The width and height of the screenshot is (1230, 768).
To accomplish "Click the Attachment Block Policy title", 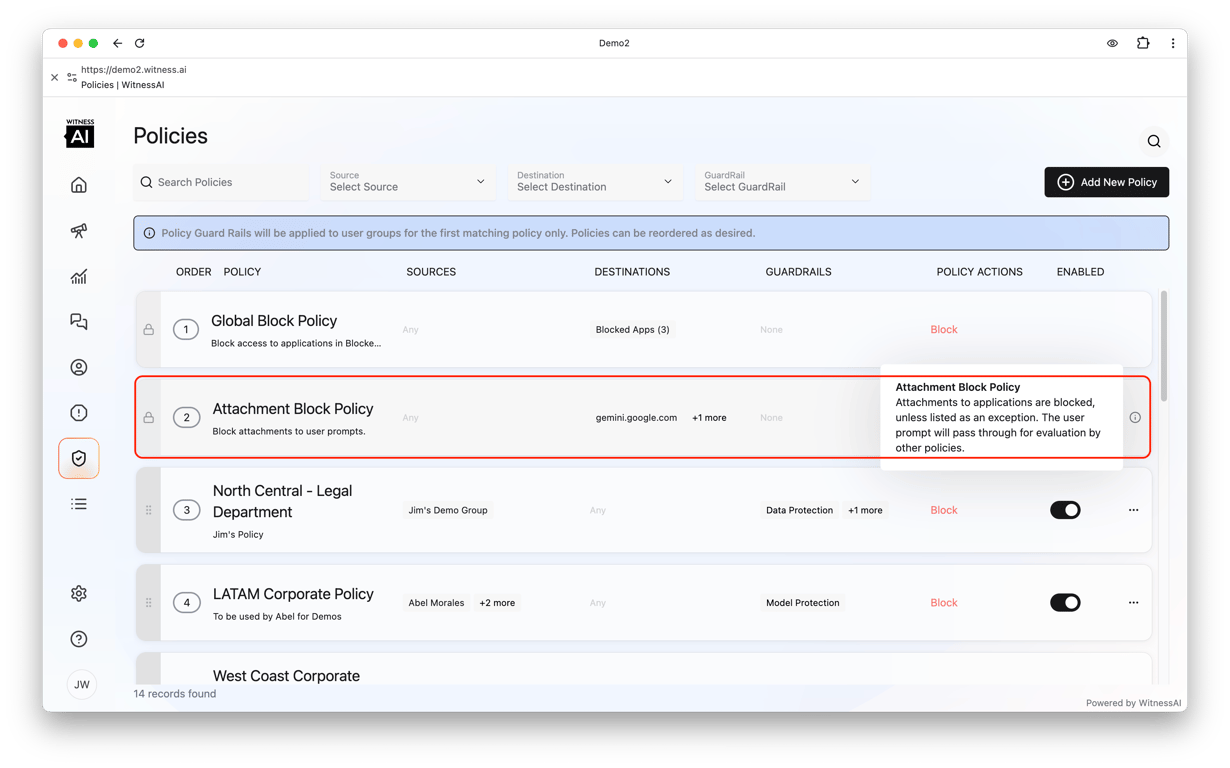I will (293, 409).
